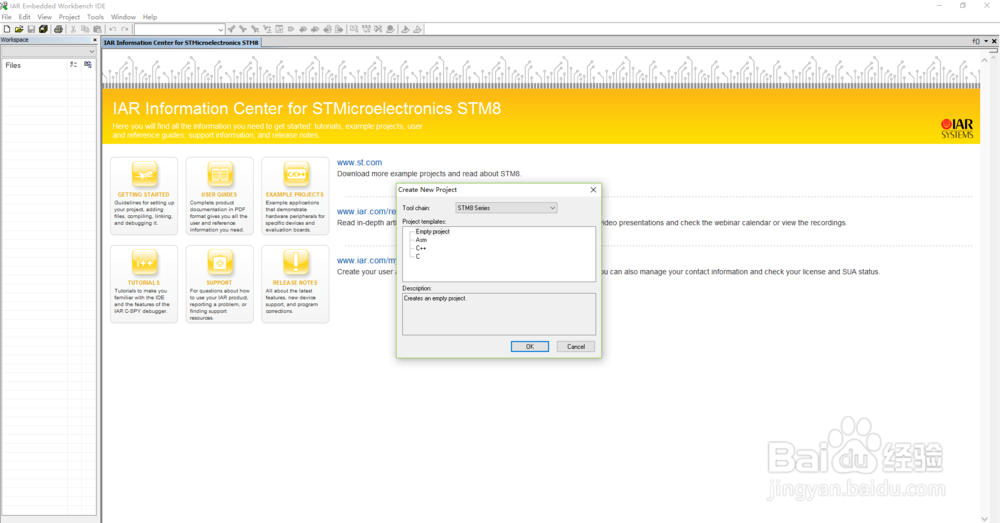1000x523 pixels.
Task: Open the Project menu
Action: pyautogui.click(x=70, y=17)
